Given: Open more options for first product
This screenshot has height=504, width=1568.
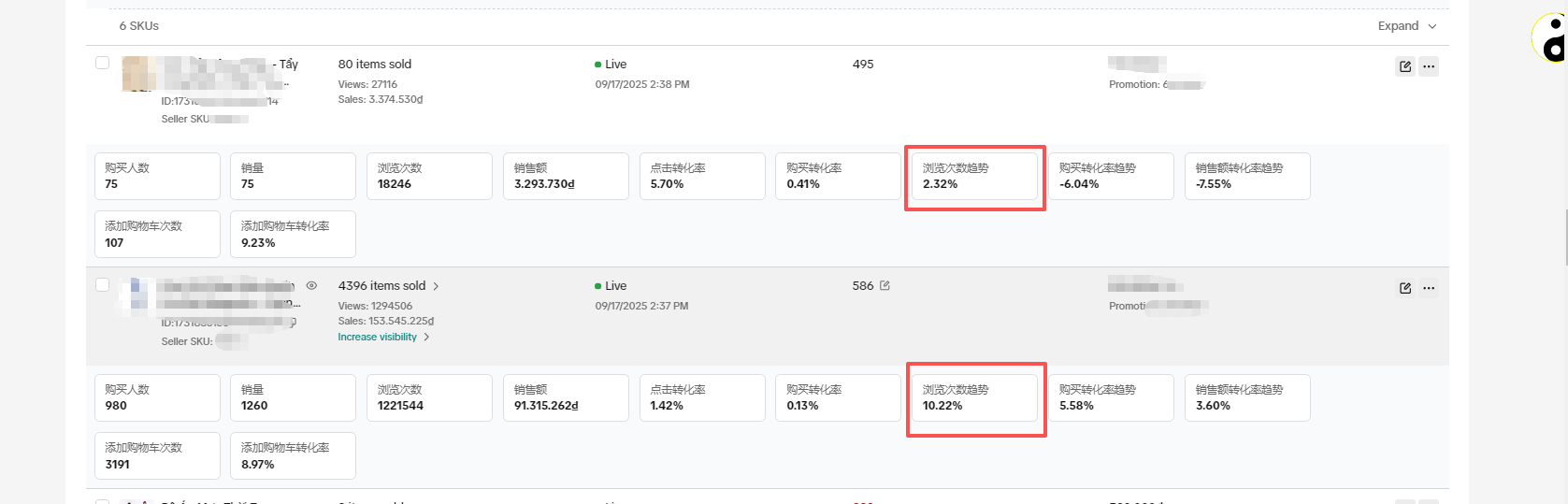Looking at the screenshot, I should point(1429,66).
